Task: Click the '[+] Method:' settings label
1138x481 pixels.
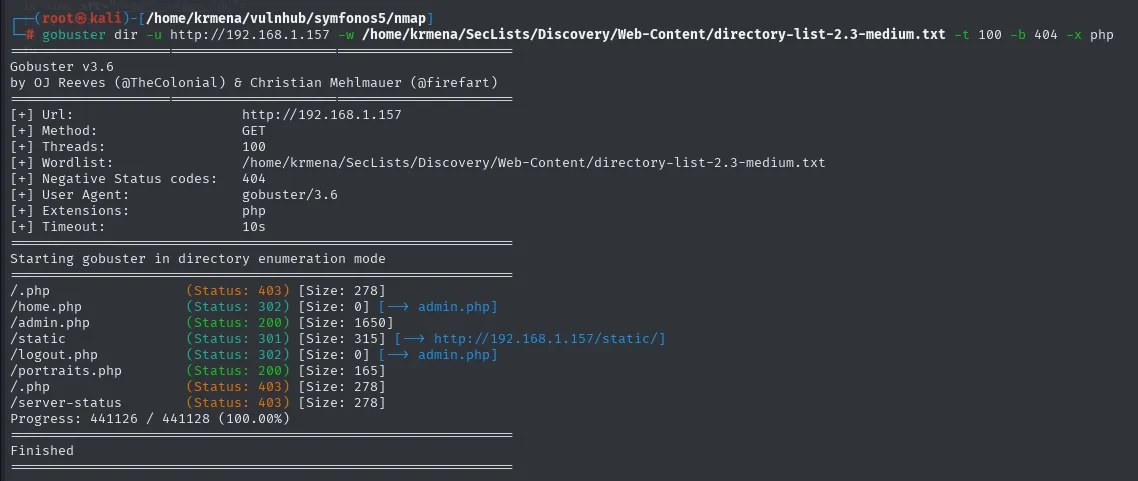Action: (x=54, y=131)
